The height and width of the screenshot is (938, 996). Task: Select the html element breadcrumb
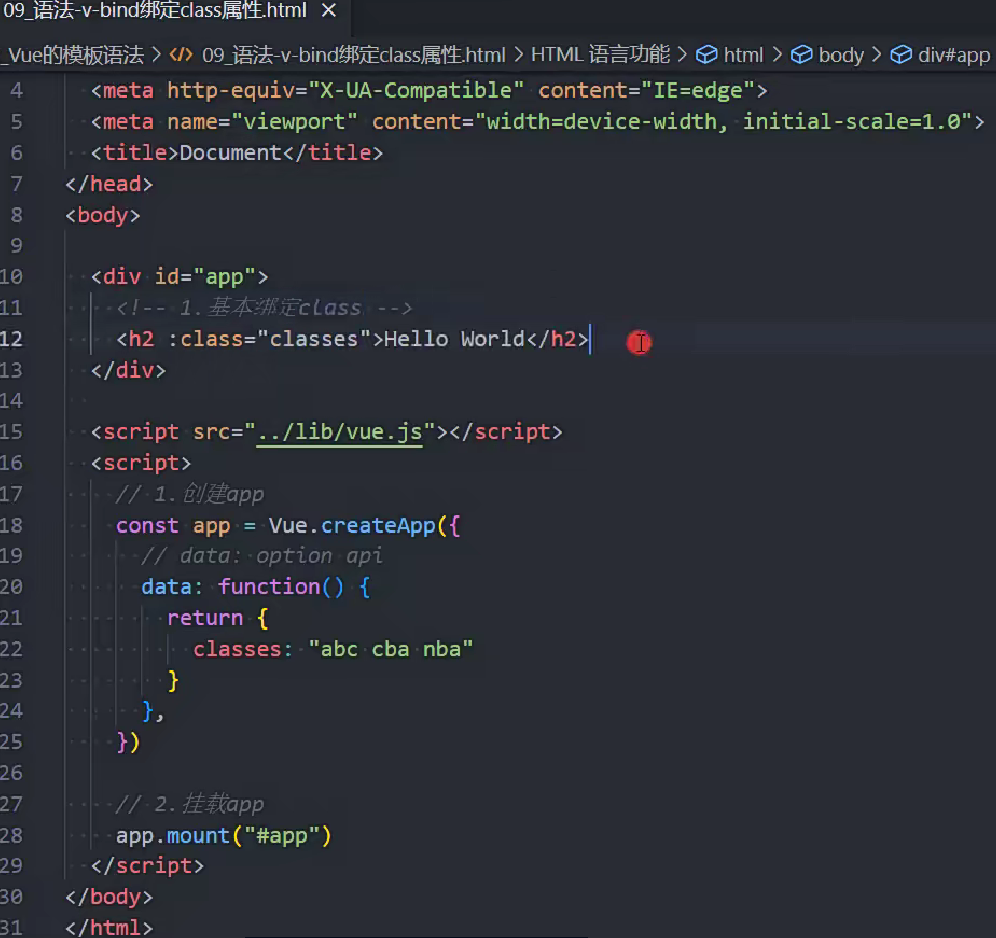click(743, 55)
